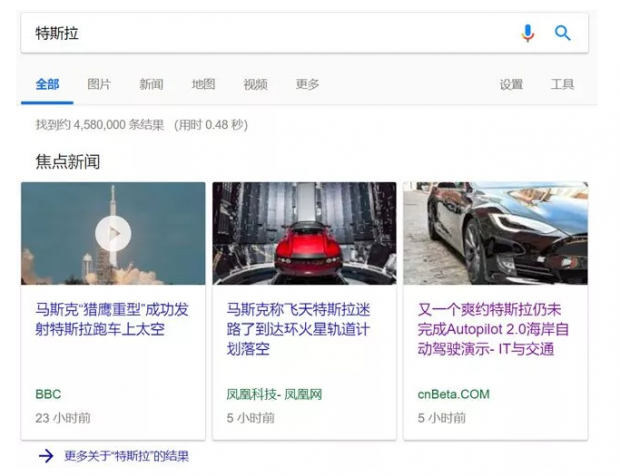Open the 工具 options
The height and width of the screenshot is (476, 620).
[562, 84]
